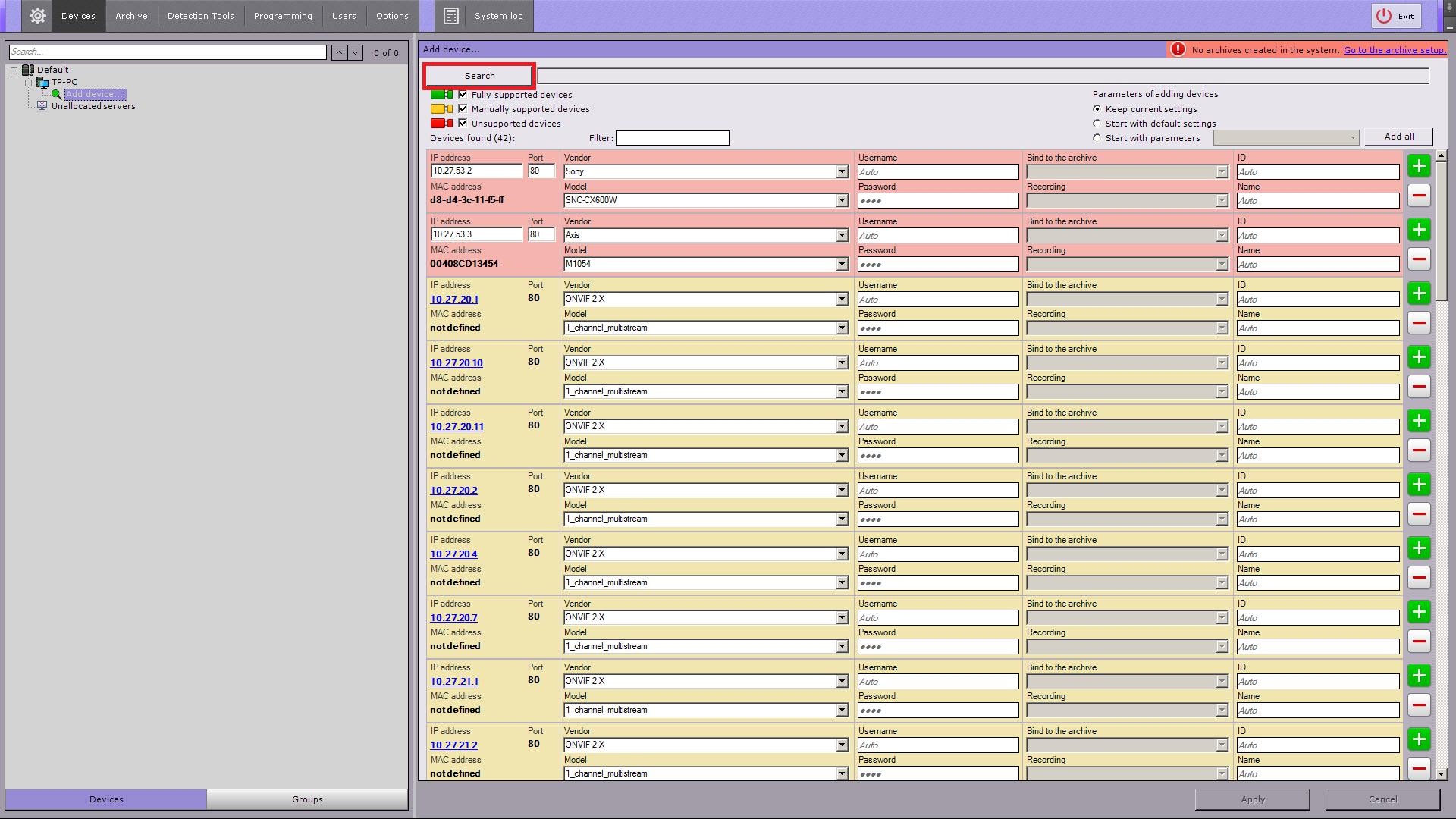
Task: Click red warning icon in archive notification
Action: tap(1178, 49)
